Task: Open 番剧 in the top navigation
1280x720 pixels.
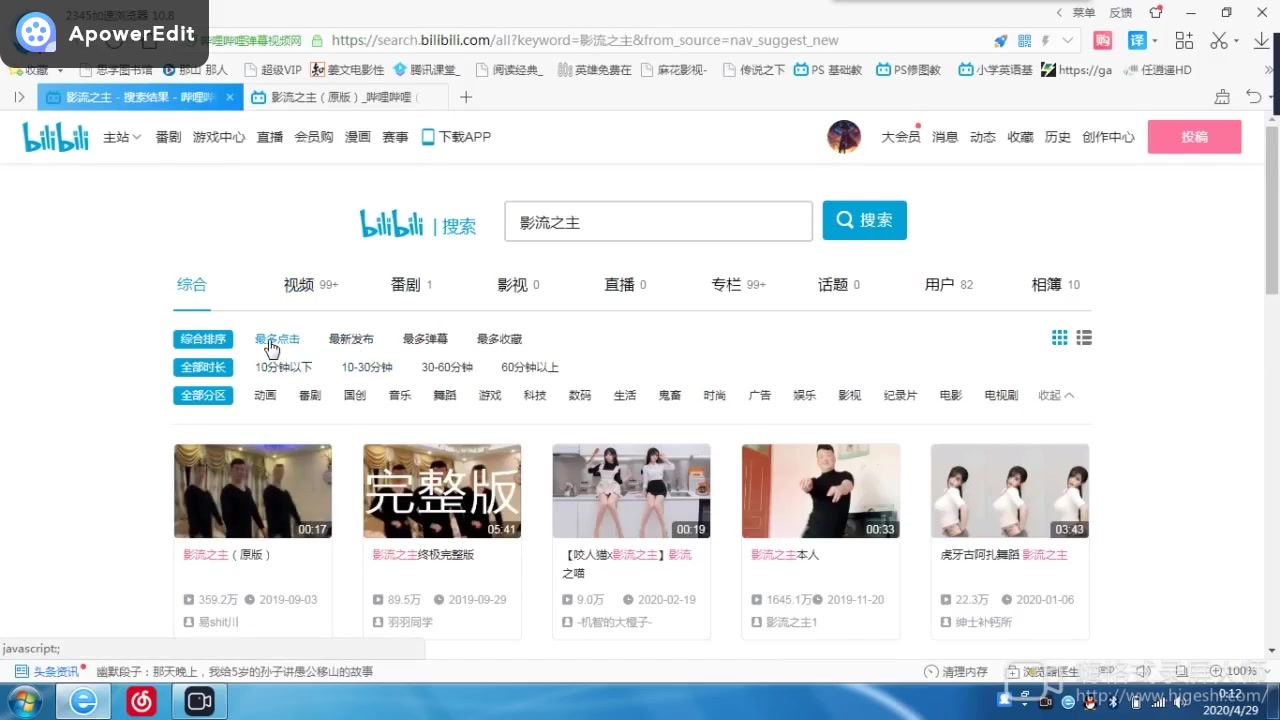Action: tap(168, 137)
